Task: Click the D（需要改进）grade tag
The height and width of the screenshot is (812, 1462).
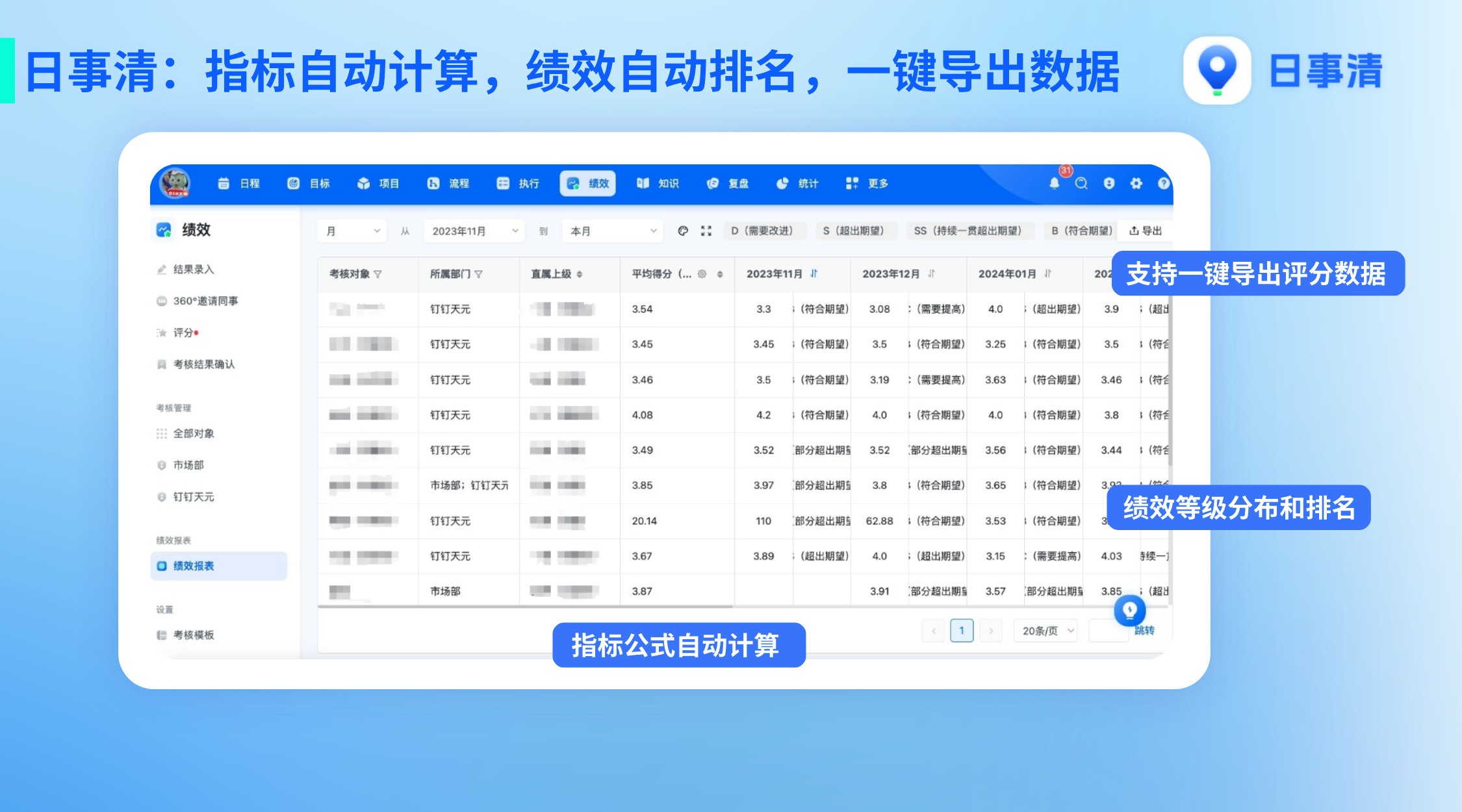Action: 765,231
